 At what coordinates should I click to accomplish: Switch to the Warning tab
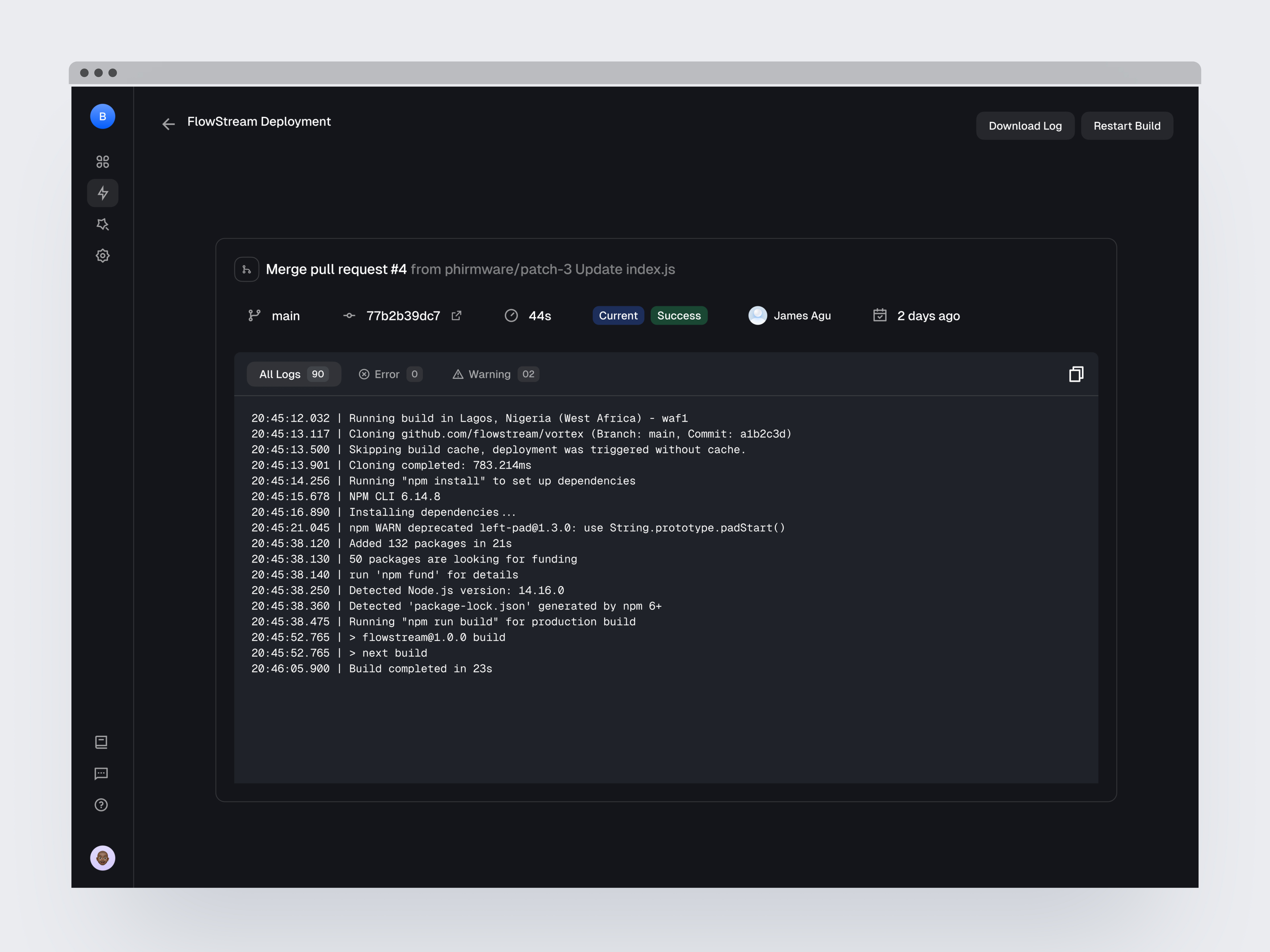[x=496, y=374]
